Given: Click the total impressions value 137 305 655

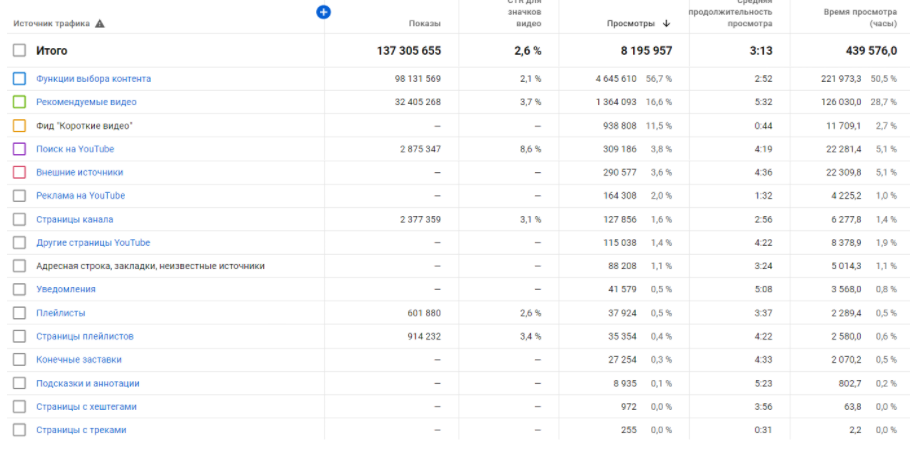Looking at the screenshot, I should tap(409, 51).
